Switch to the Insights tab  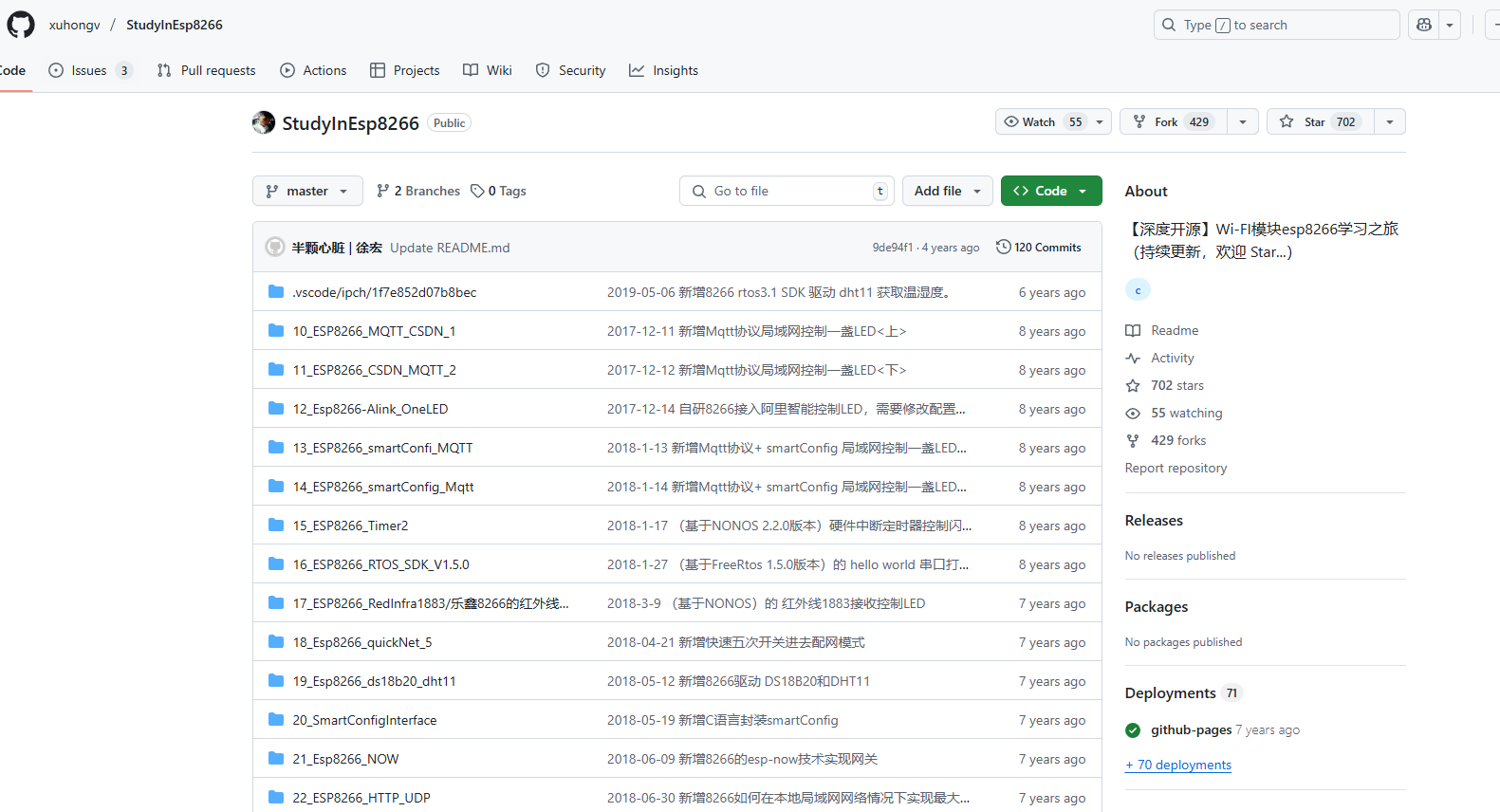663,70
